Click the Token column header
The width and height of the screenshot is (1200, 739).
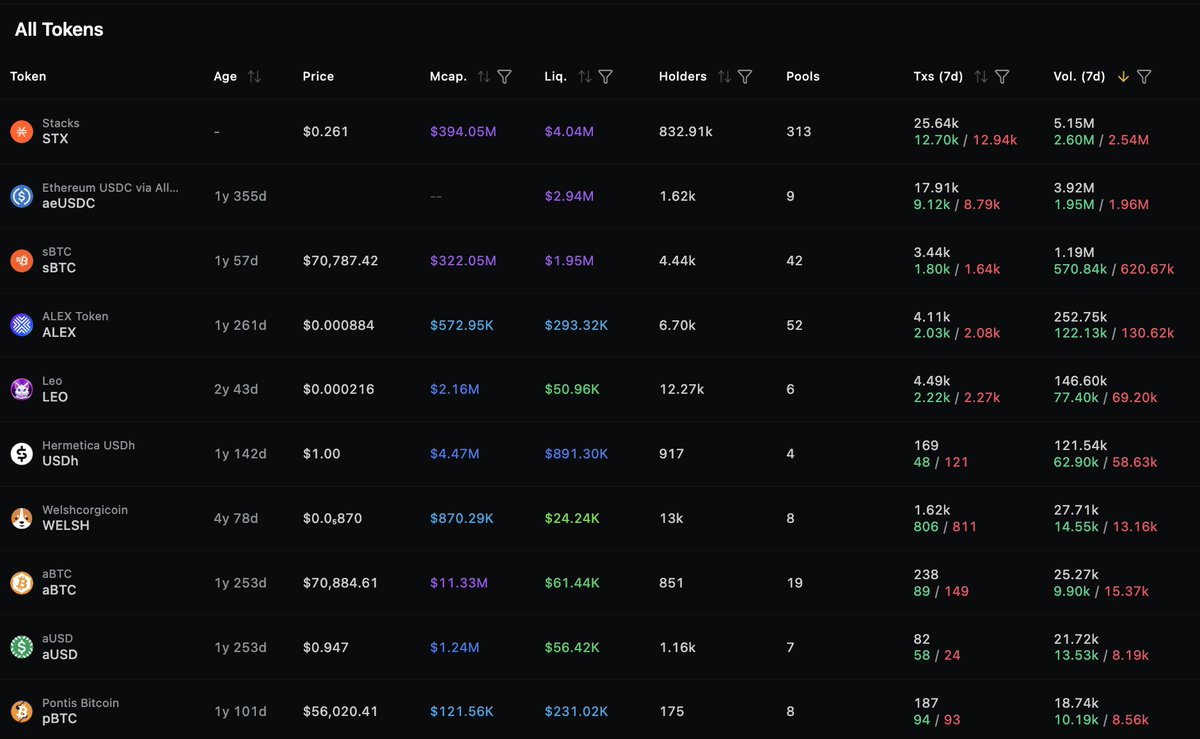(x=28, y=76)
